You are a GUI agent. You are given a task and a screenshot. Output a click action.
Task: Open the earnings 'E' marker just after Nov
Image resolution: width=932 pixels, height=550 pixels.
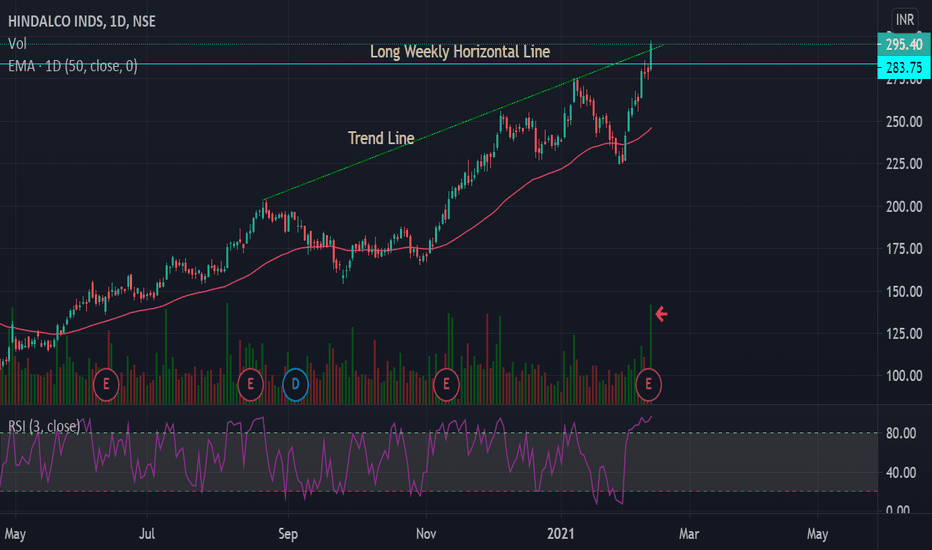click(446, 385)
